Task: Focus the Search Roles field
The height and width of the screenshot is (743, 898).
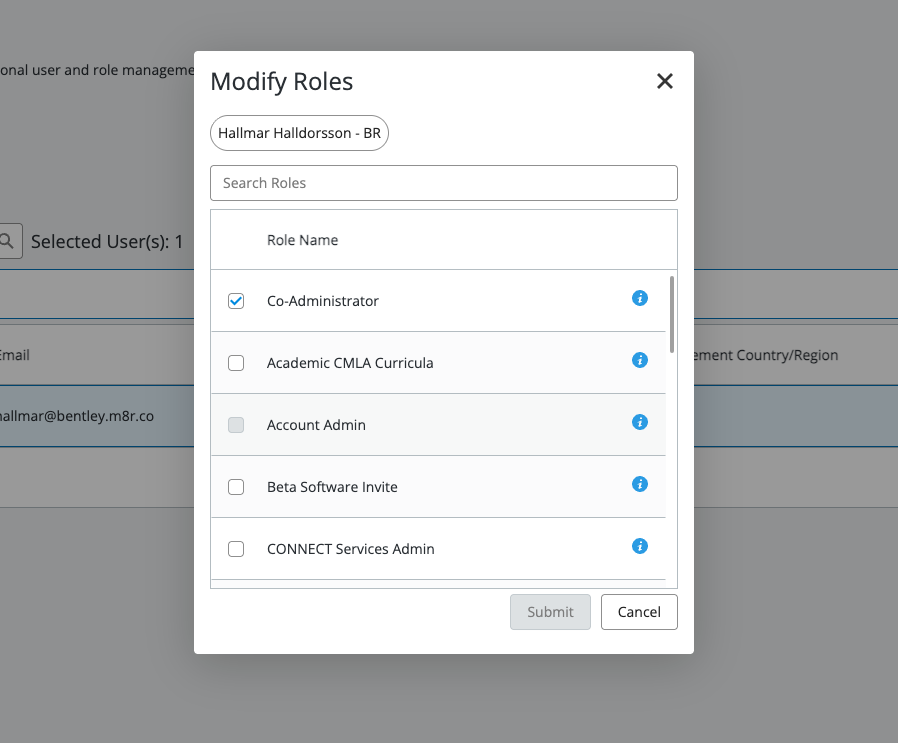Action: point(443,183)
